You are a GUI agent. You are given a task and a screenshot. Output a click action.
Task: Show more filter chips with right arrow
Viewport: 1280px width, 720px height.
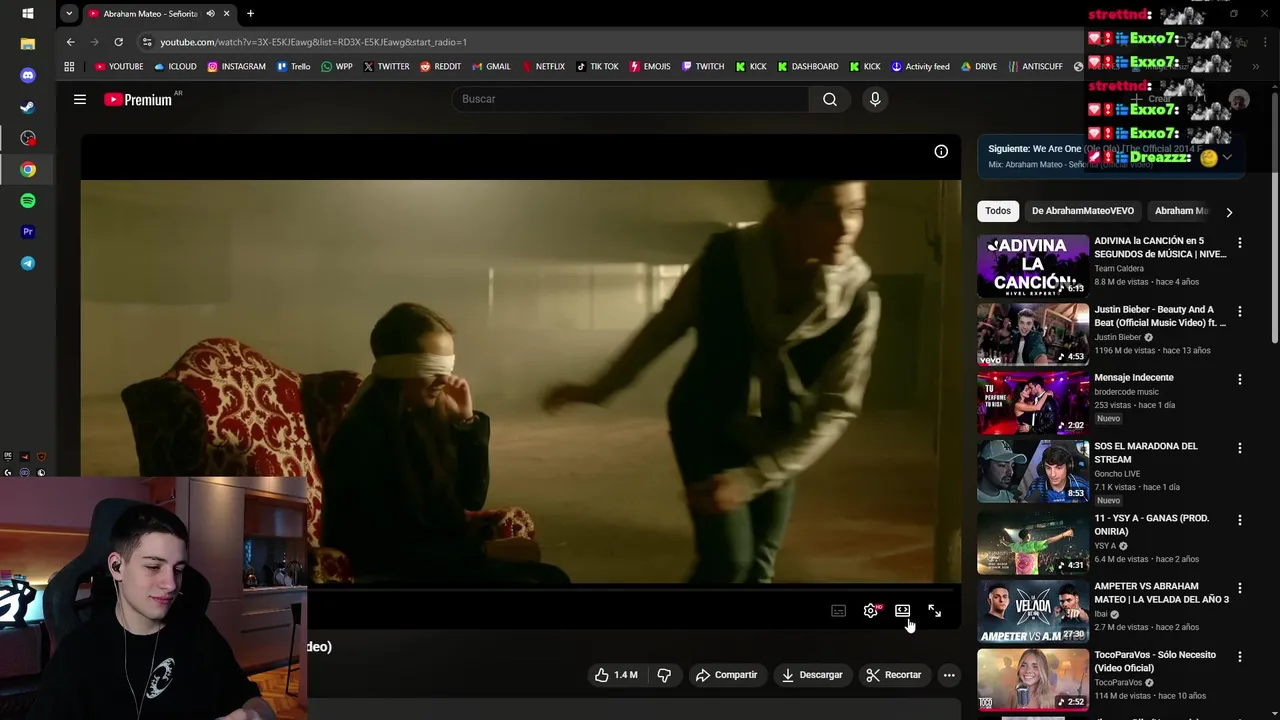click(x=1229, y=212)
